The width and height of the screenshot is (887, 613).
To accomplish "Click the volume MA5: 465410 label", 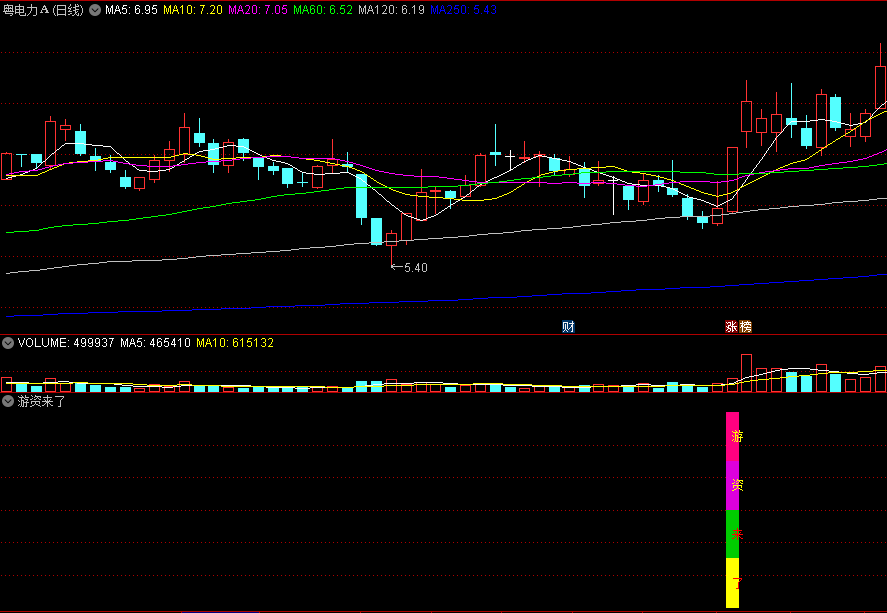I will 156,343.
